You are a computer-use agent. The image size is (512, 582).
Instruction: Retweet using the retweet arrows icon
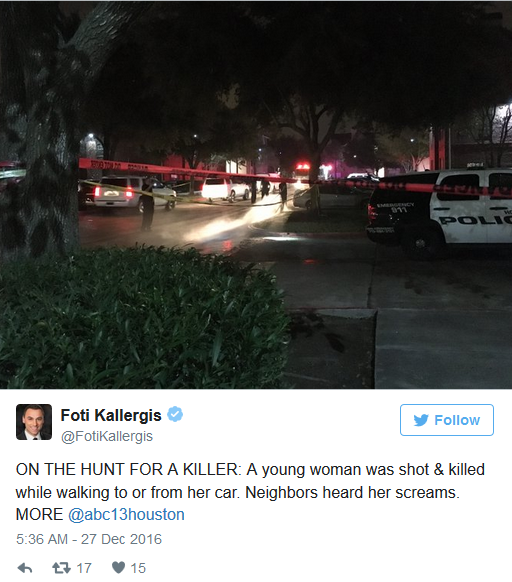(61, 568)
